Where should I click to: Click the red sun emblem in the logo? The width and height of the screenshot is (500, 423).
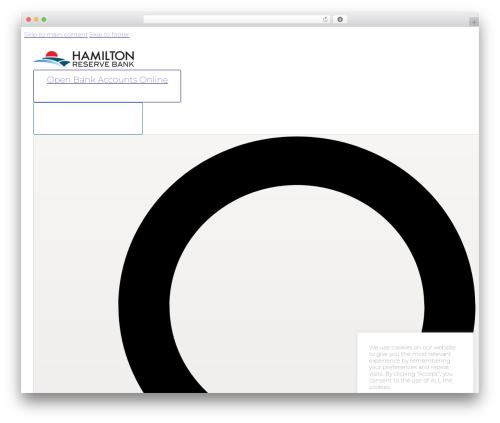point(52,54)
